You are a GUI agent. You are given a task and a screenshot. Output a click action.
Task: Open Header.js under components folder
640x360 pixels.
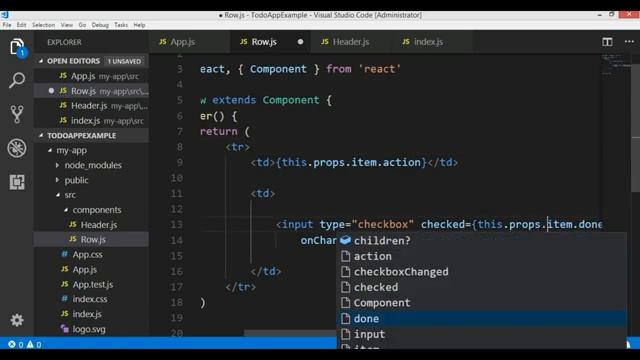point(91,224)
